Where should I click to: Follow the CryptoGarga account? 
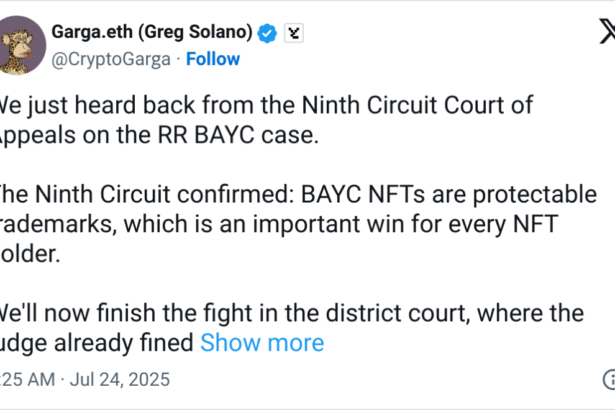coord(212,59)
